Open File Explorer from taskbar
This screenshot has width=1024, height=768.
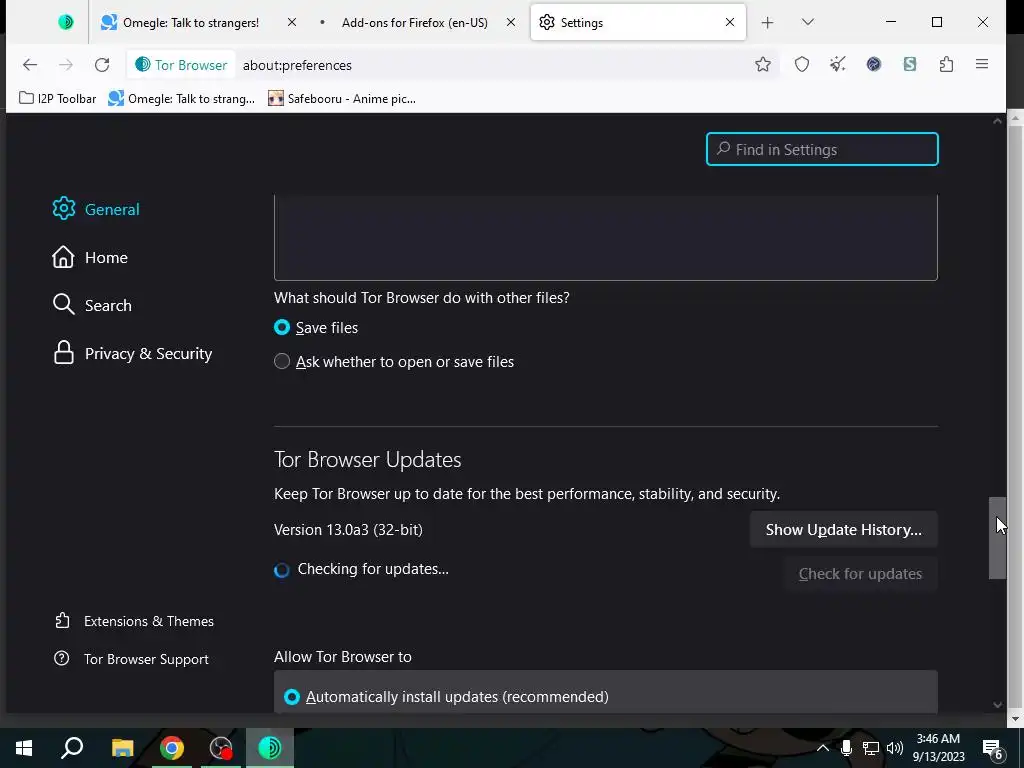point(122,748)
